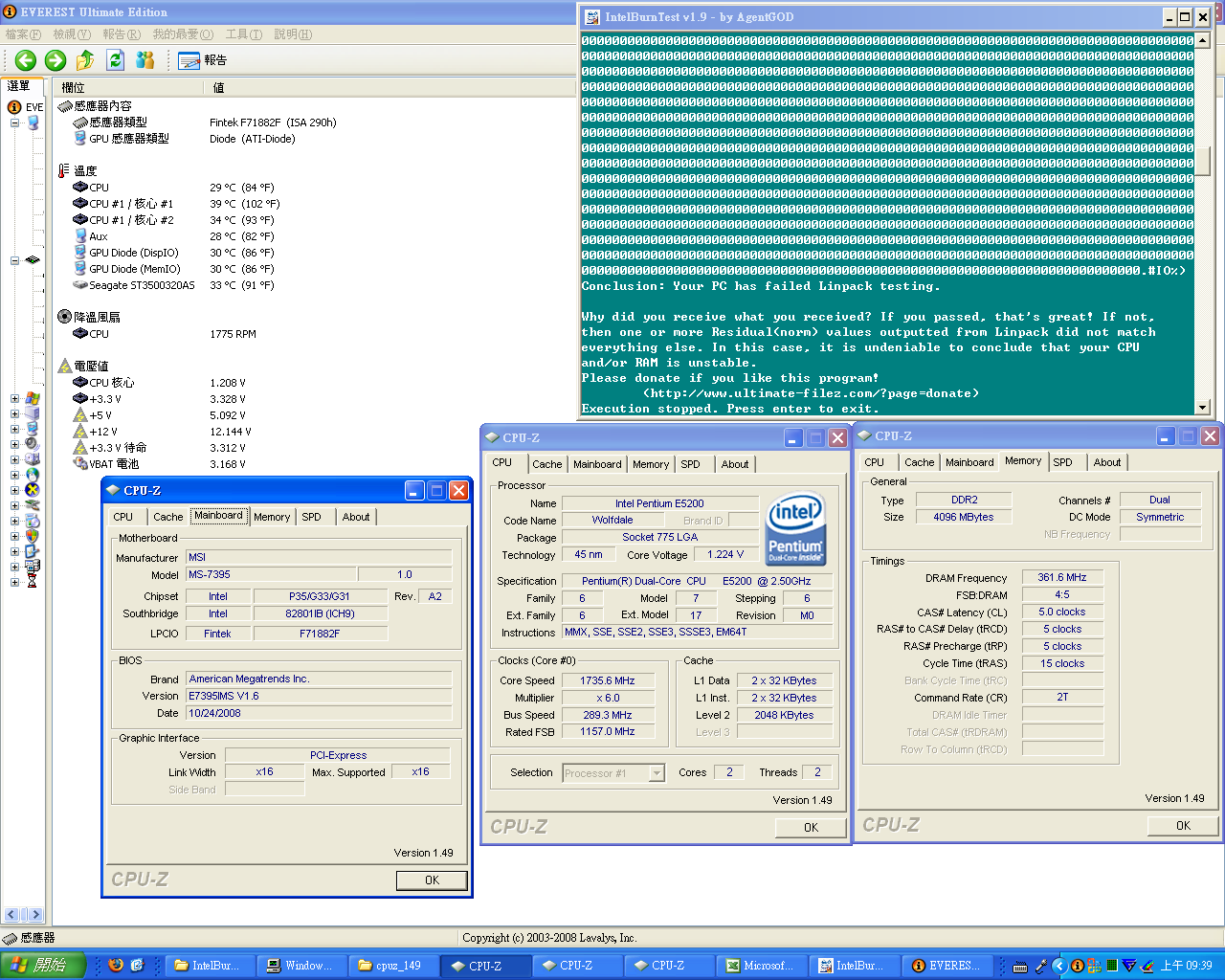1225x980 pixels.
Task: Click the Up-level arrow icon in EVEREST toolbar
Action: (x=85, y=60)
